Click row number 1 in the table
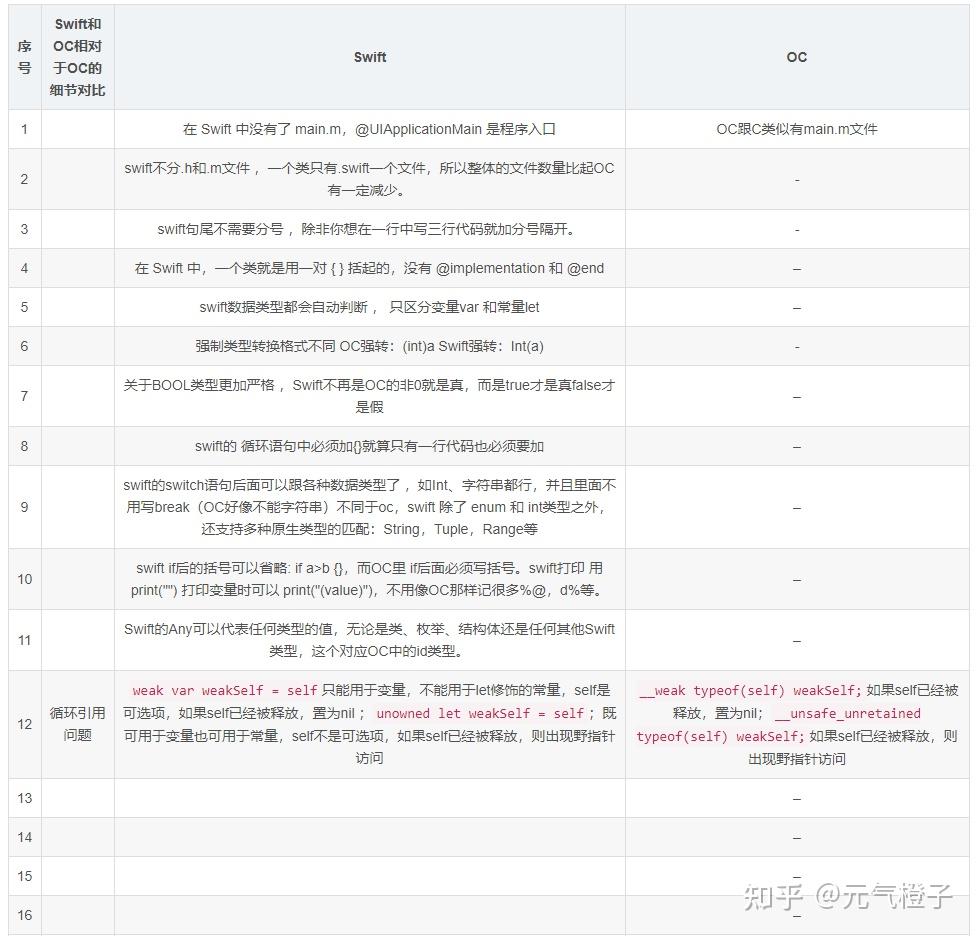The width and height of the screenshot is (978, 936). 23,129
